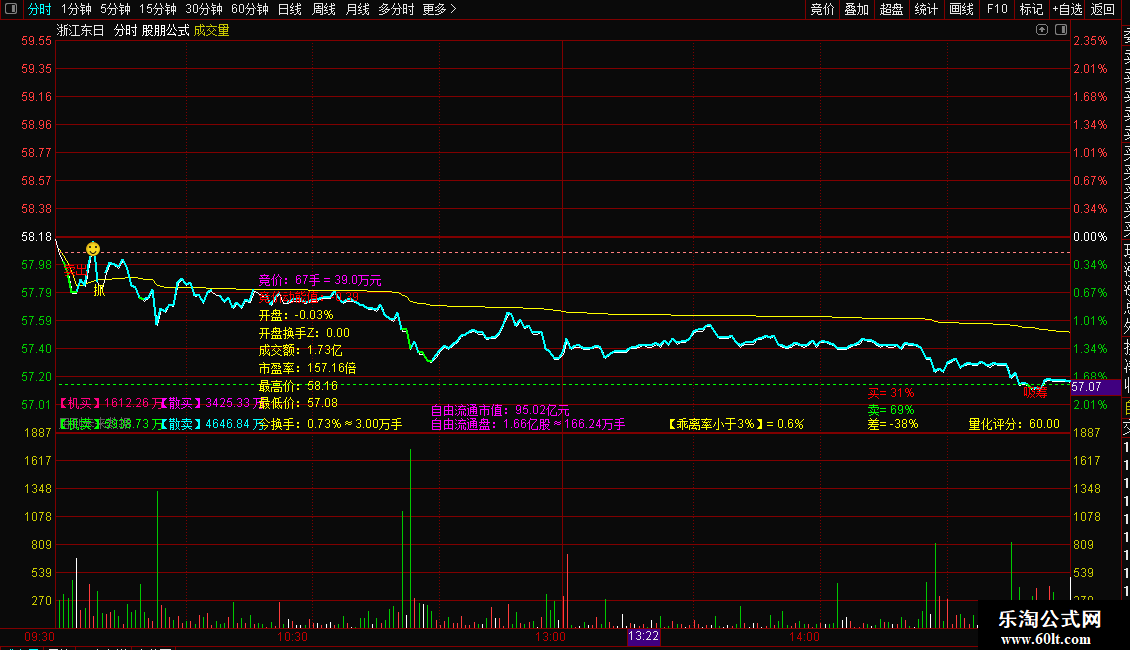The image size is (1130, 650).
Task: Click the 成交量 volume label
Action: tap(211, 30)
